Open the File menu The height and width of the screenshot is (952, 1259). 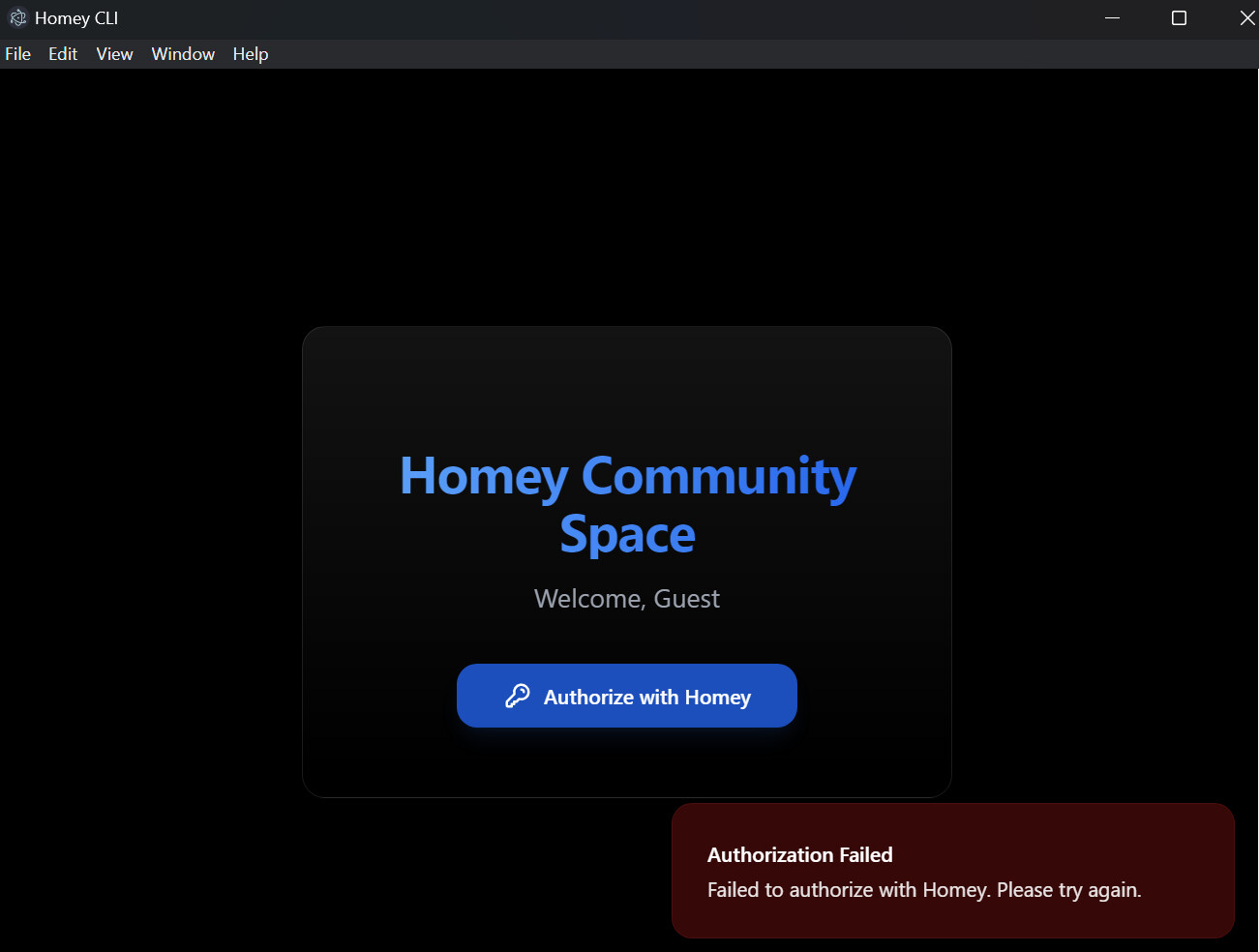(18, 54)
